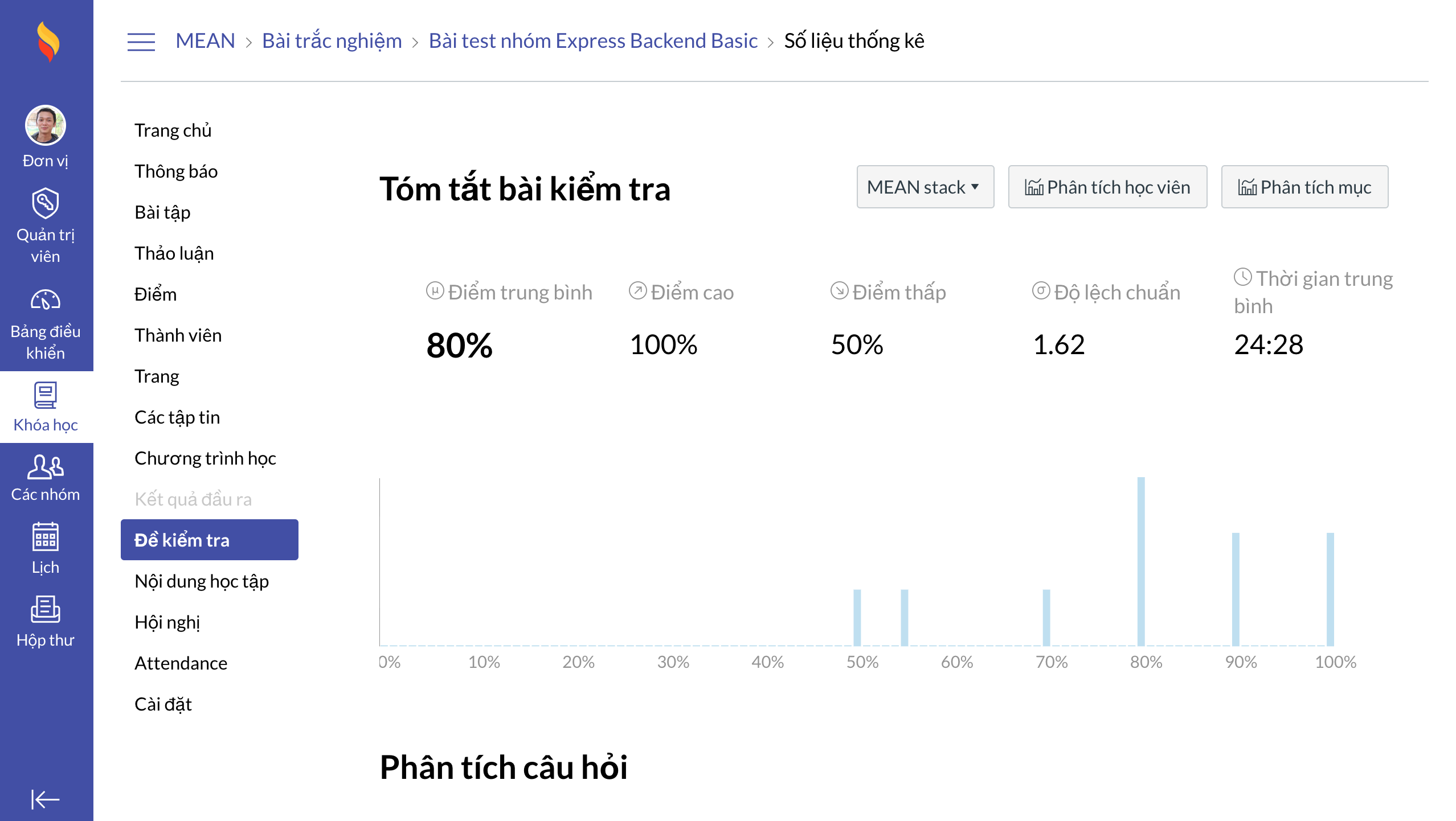Click the user avatar for Đơn vị

click(46, 125)
